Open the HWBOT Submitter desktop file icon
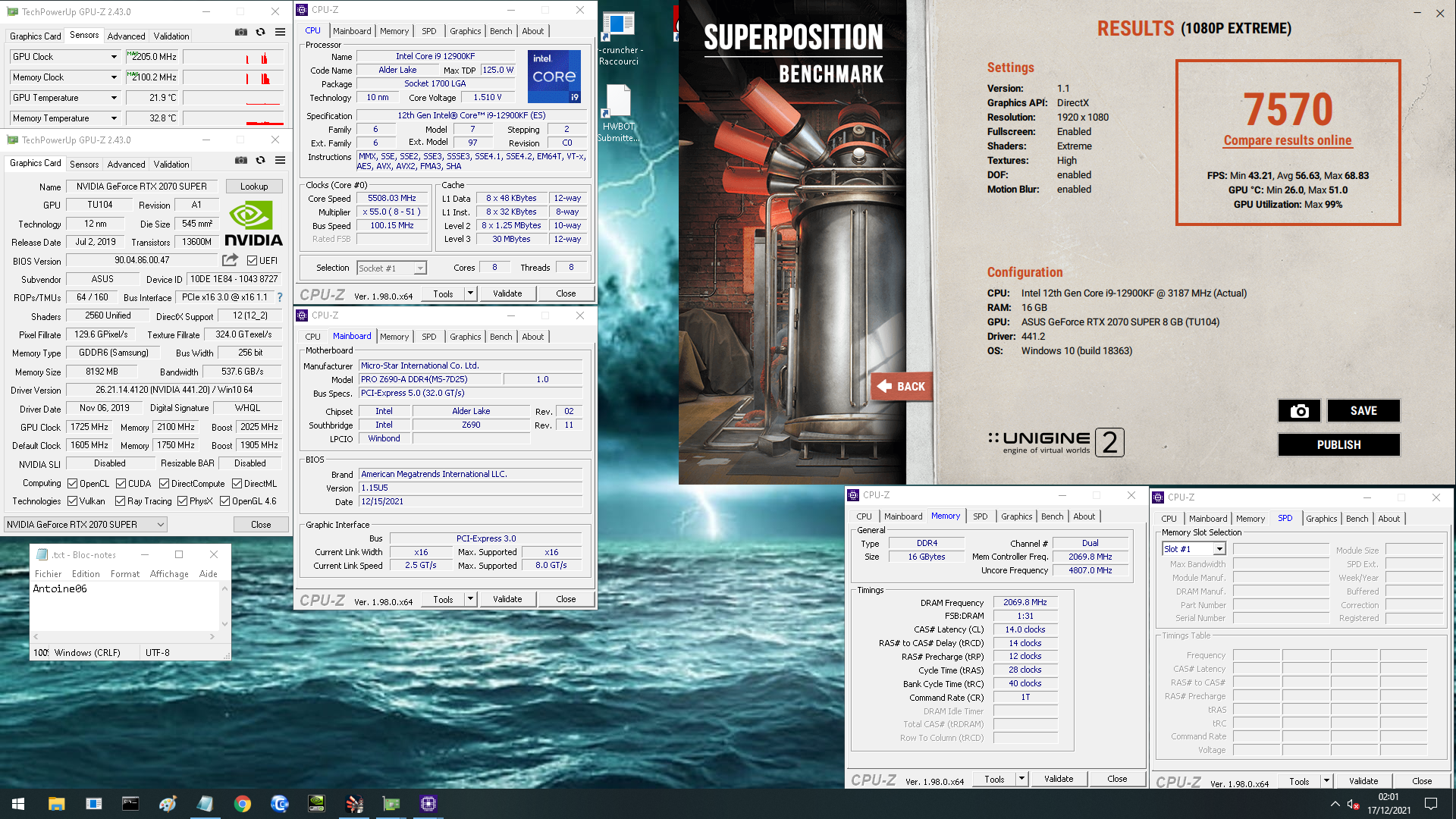 [618, 112]
